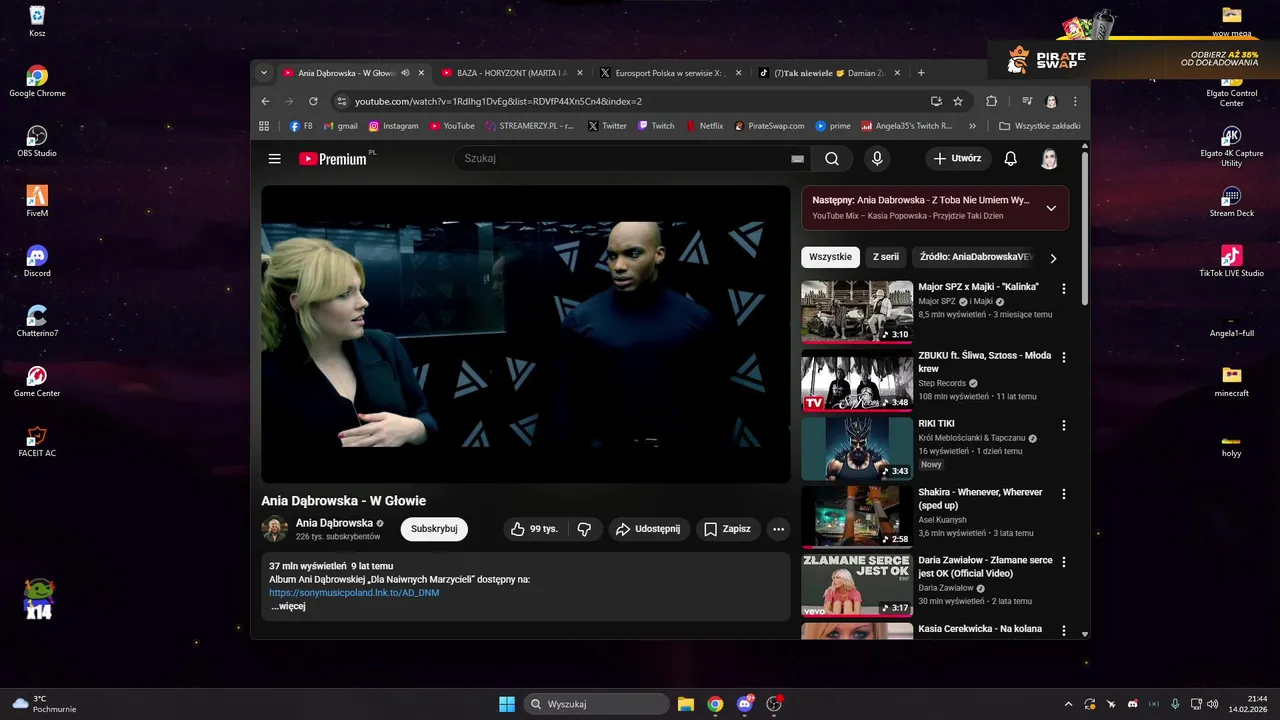Open options for Shakira Whenever, Wherever video
1280x720 pixels.
[1064, 494]
